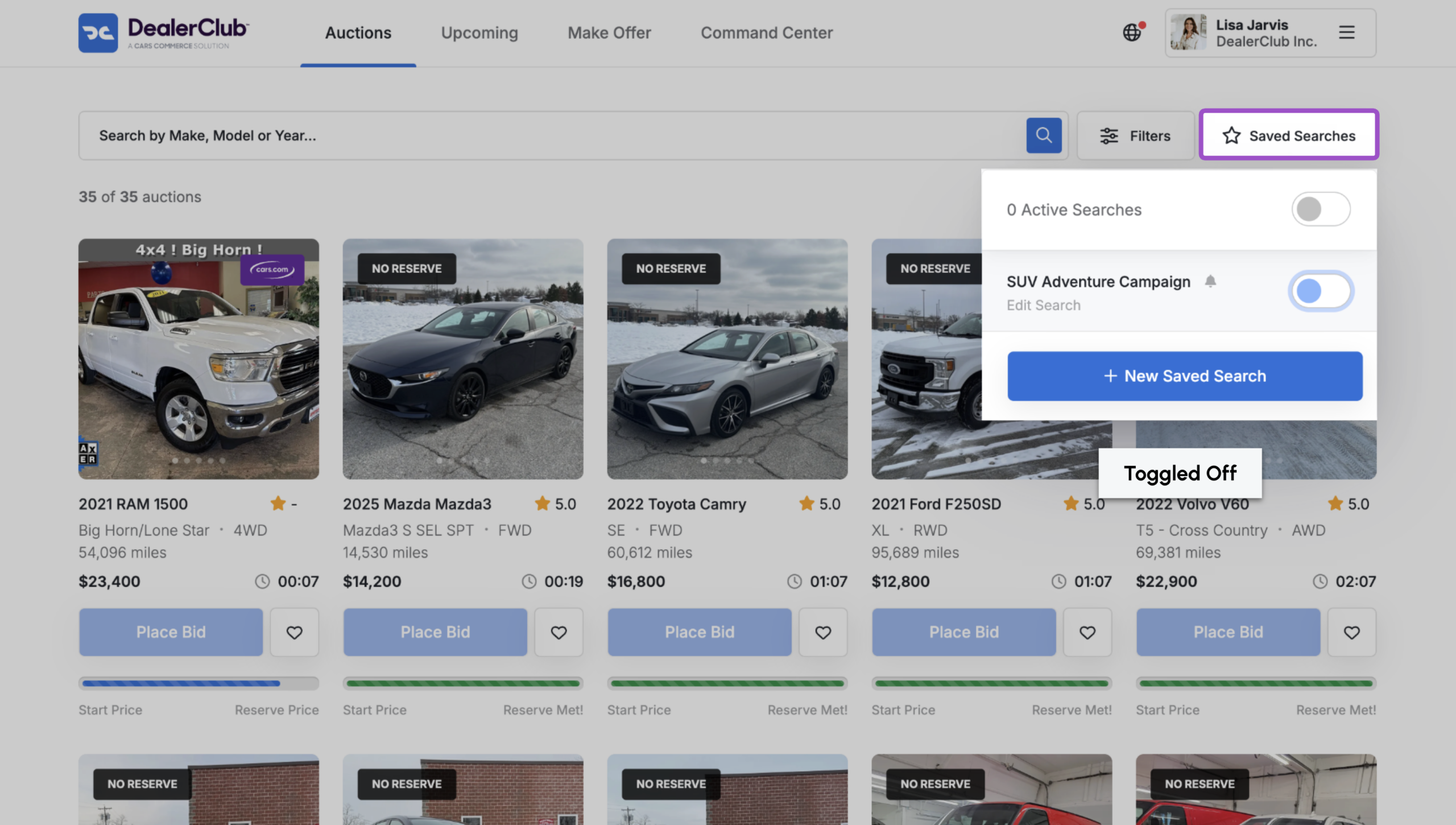1456x825 pixels.
Task: Click the DealerClub logo
Action: coord(164,33)
